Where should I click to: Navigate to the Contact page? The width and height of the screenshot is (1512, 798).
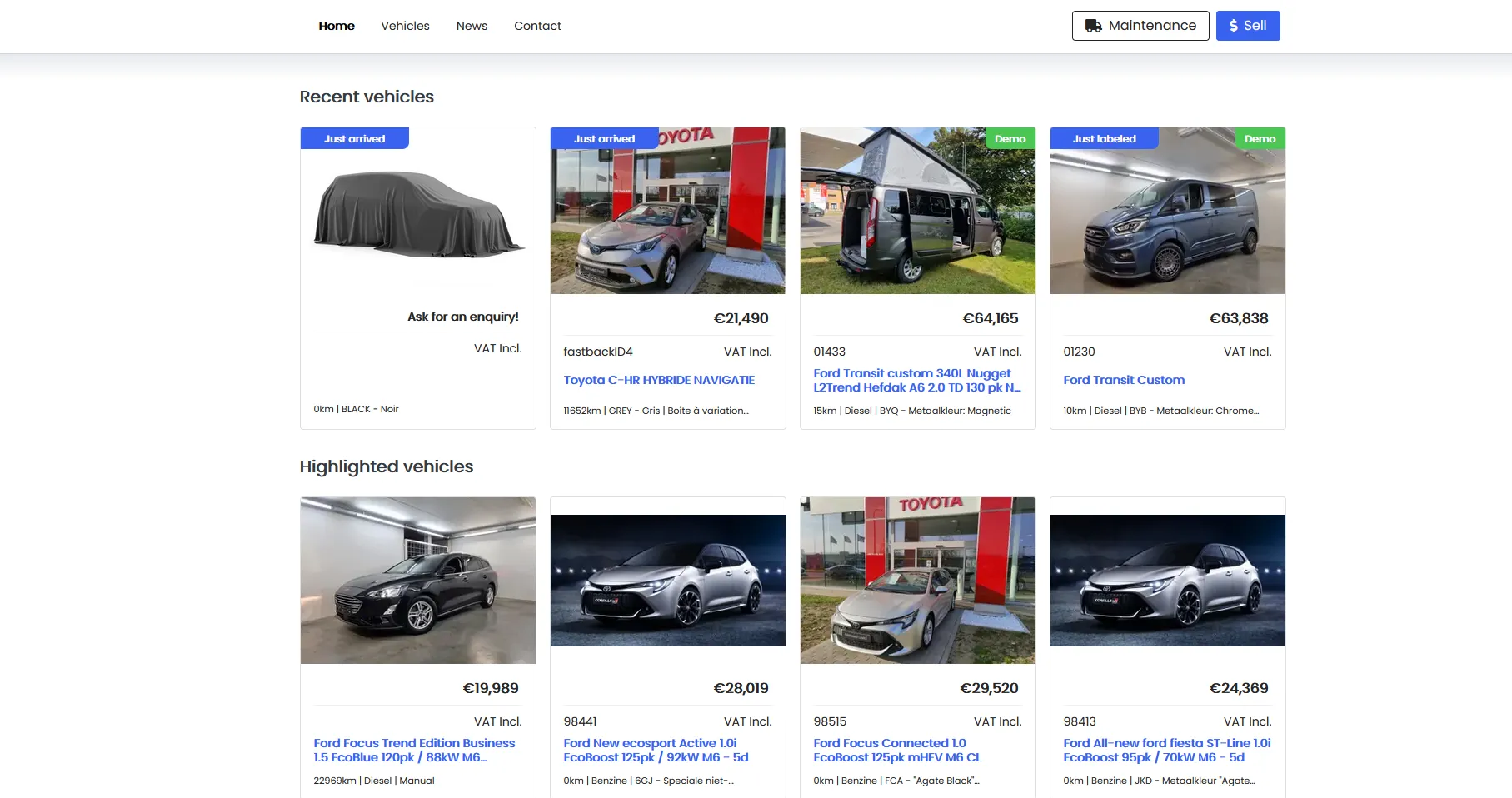(537, 26)
